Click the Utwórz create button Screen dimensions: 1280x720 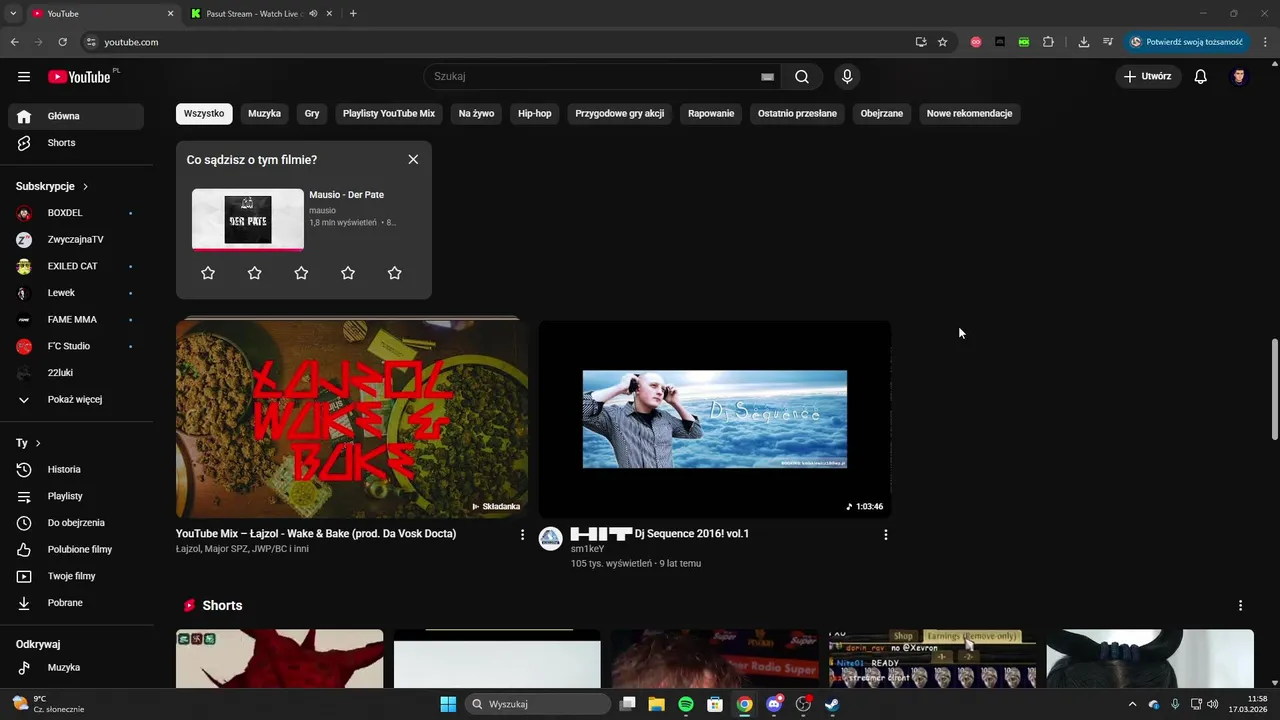coord(1148,77)
